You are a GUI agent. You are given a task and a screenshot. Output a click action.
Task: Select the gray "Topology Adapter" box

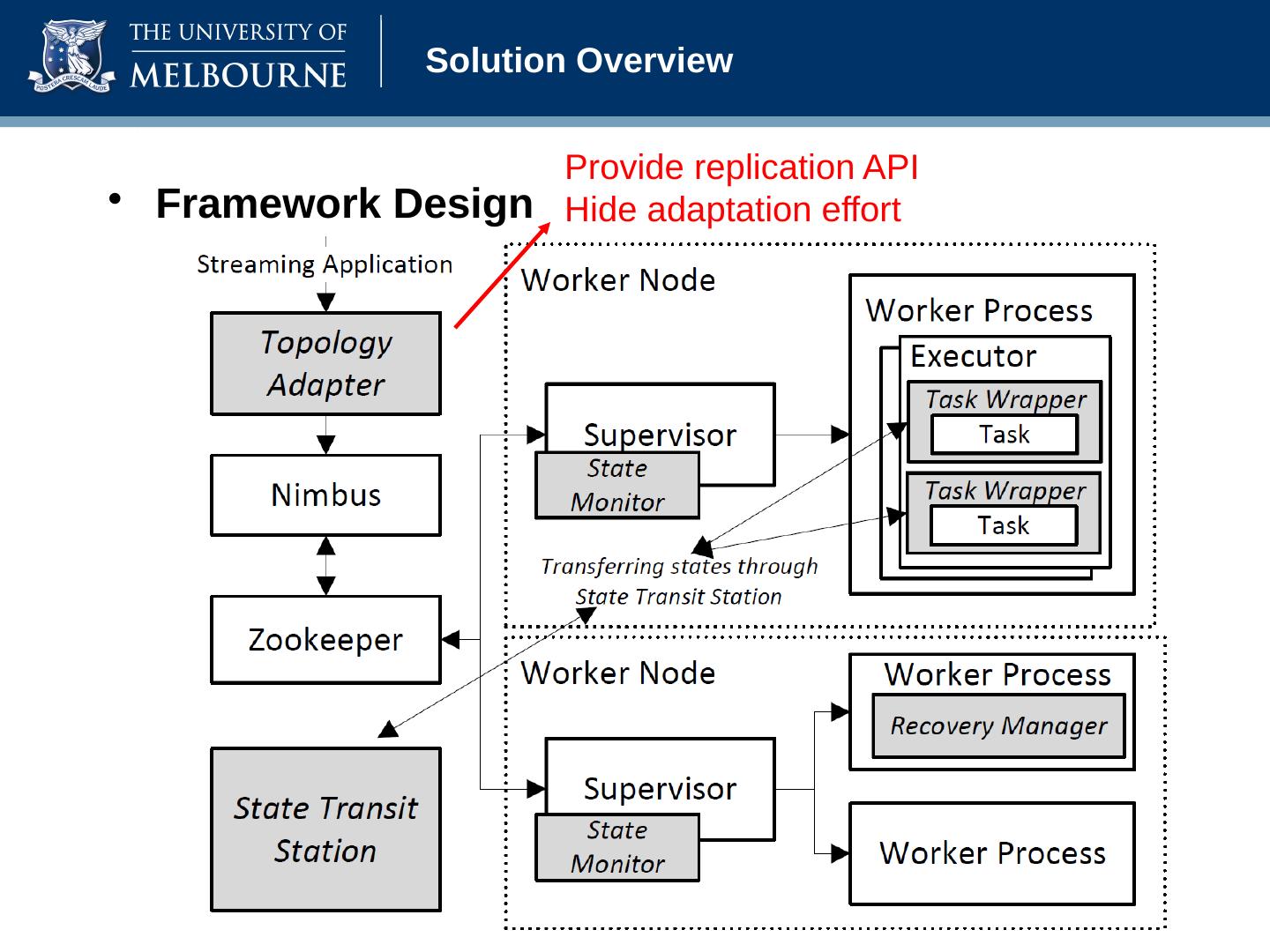pyautogui.click(x=325, y=363)
